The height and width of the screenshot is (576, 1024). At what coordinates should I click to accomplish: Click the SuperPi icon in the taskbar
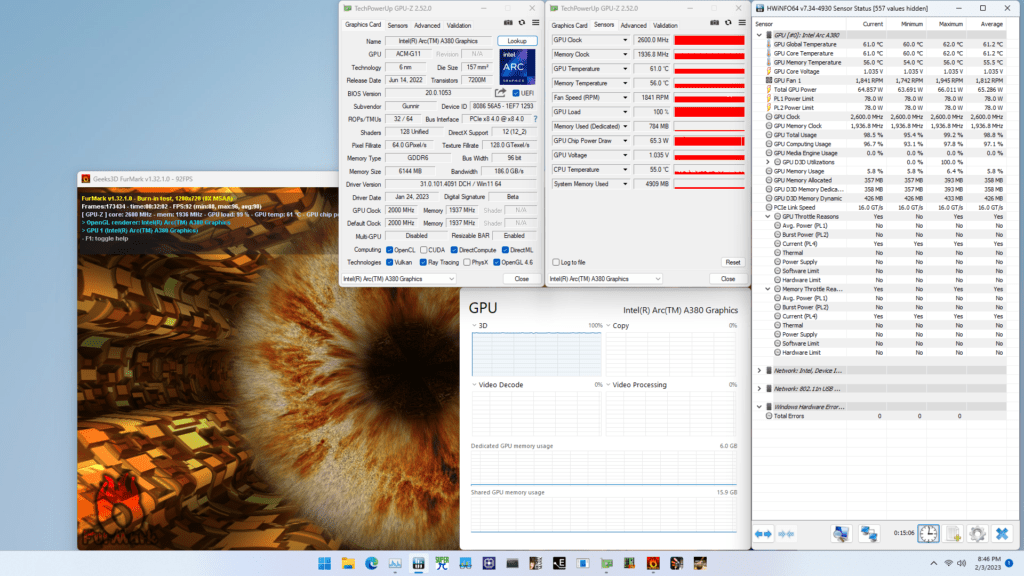[x=442, y=564]
